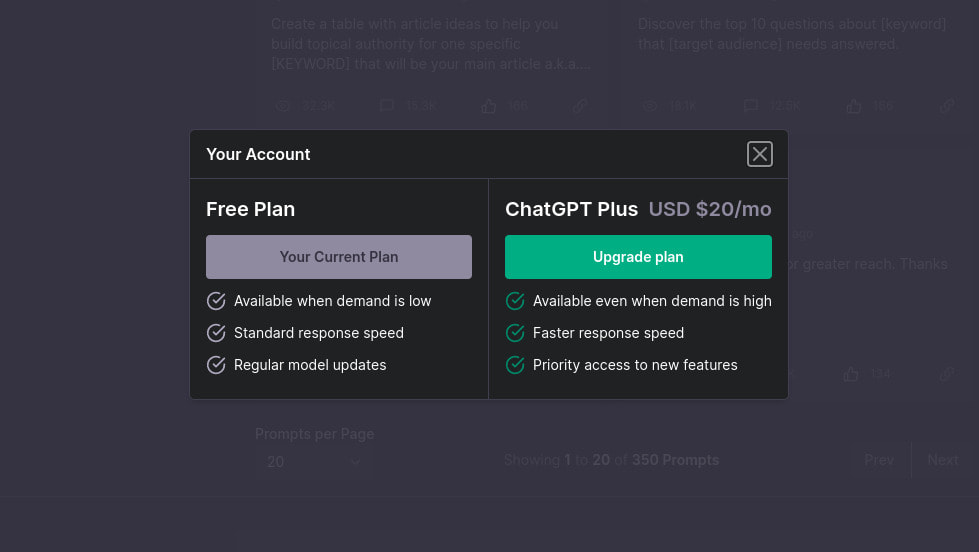This screenshot has height=552, width=979.
Task: Click checkmark beside Standard response speed
Action: tap(216, 333)
